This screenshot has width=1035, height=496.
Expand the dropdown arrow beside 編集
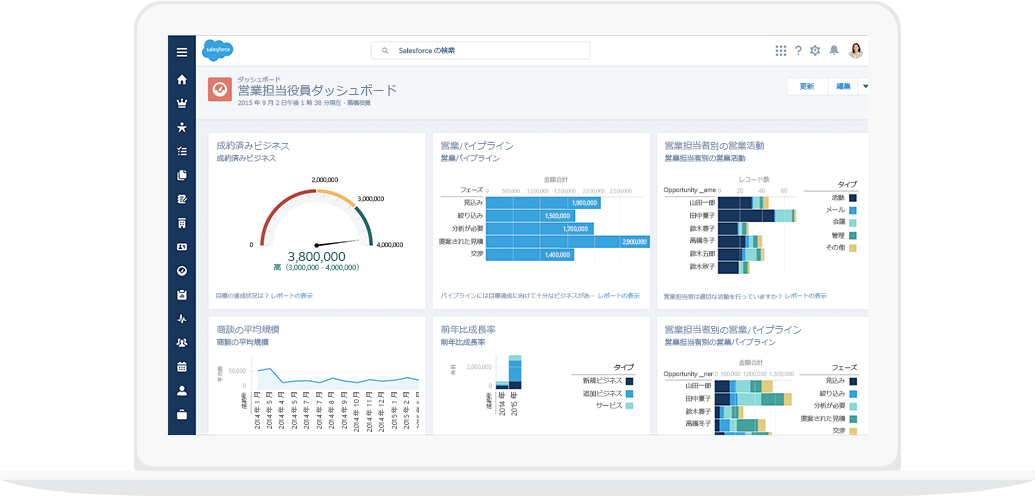tap(865, 86)
